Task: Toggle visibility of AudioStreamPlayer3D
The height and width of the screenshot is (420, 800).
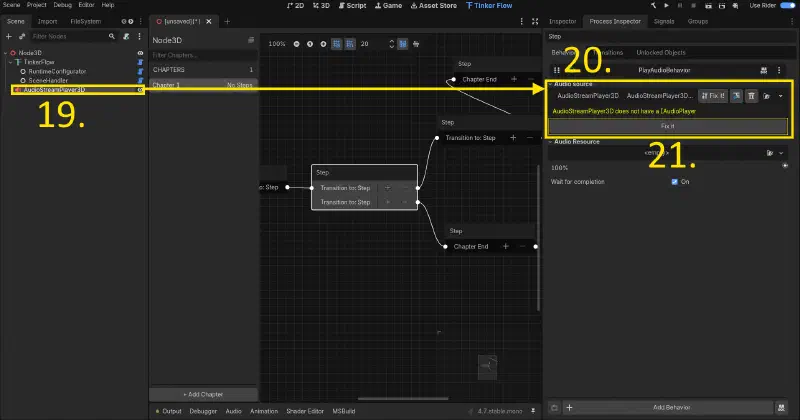Action: tap(140, 90)
